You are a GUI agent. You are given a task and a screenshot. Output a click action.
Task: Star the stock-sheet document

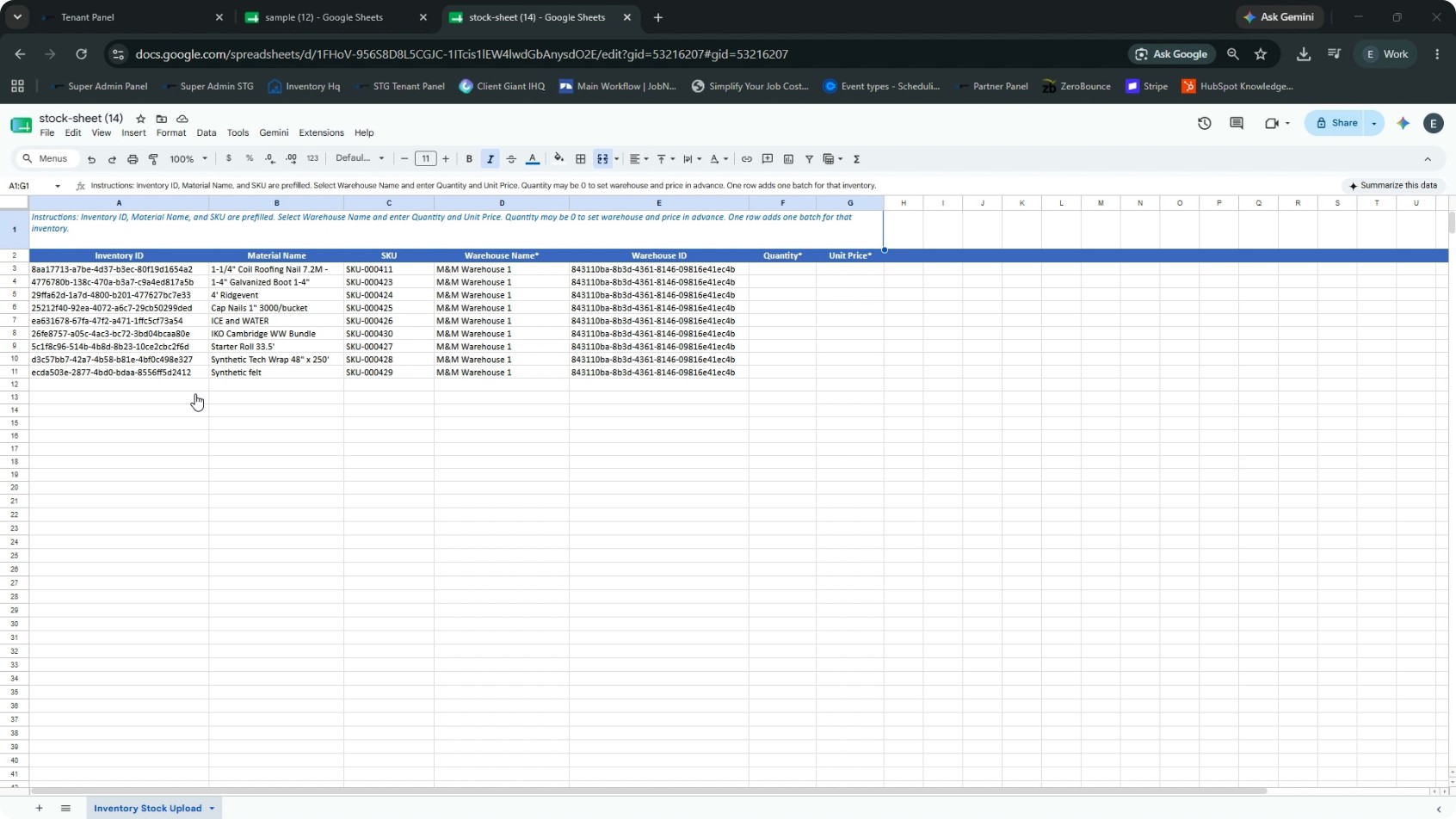[140, 119]
